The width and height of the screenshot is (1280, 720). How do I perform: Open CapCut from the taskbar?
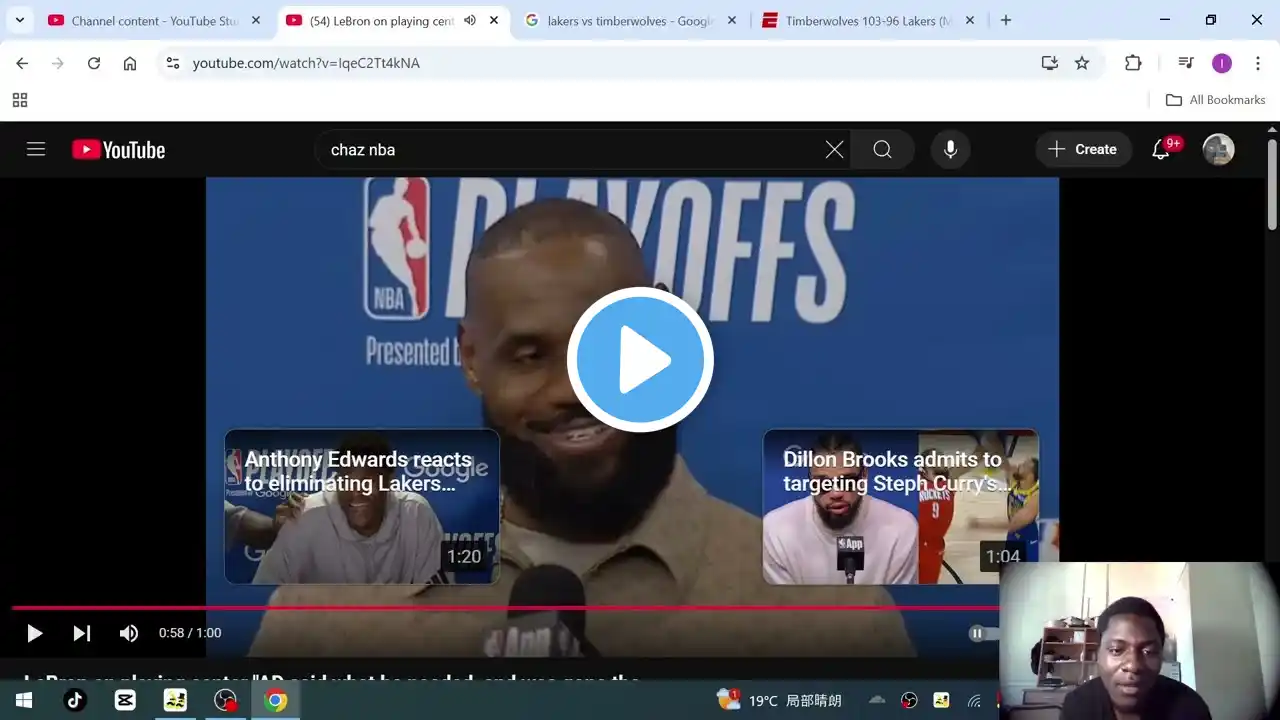(x=125, y=700)
